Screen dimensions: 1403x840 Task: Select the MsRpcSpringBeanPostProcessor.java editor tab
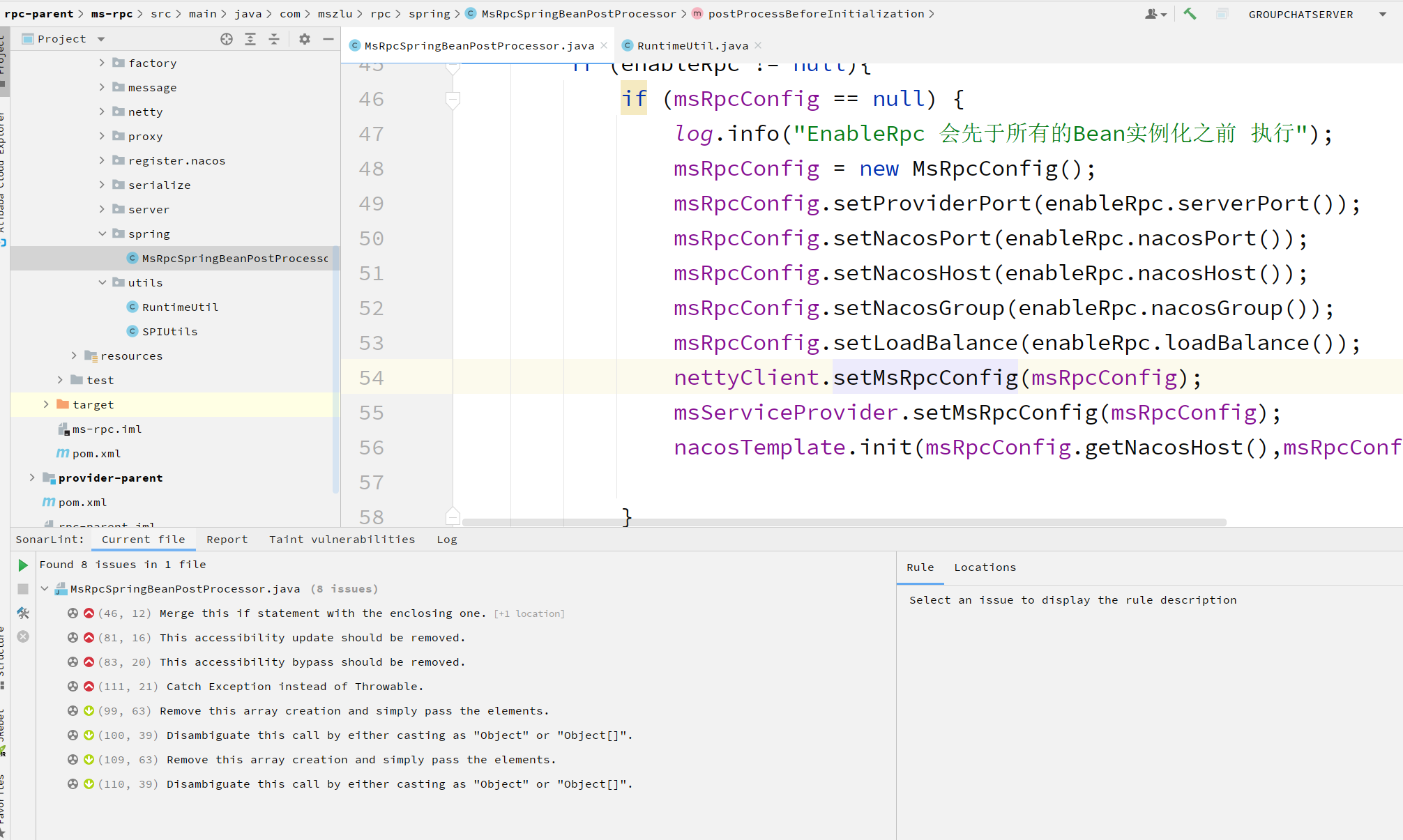[x=478, y=45]
